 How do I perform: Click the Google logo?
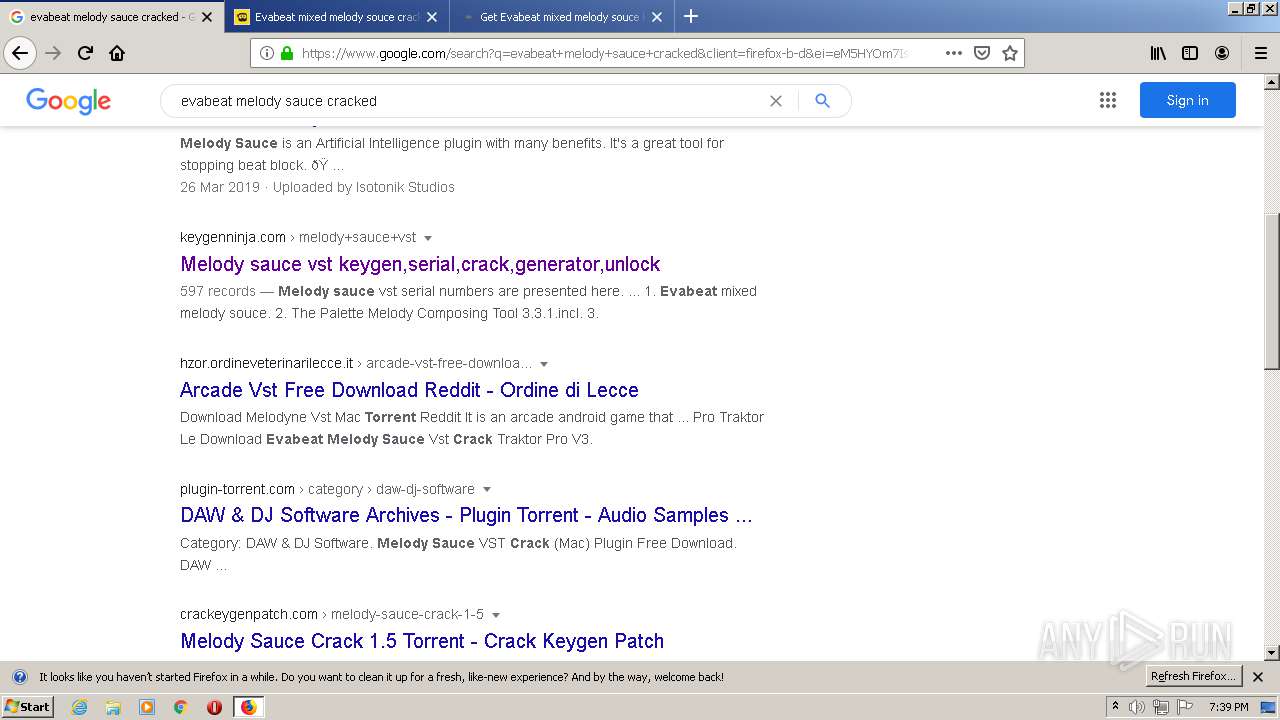69,101
